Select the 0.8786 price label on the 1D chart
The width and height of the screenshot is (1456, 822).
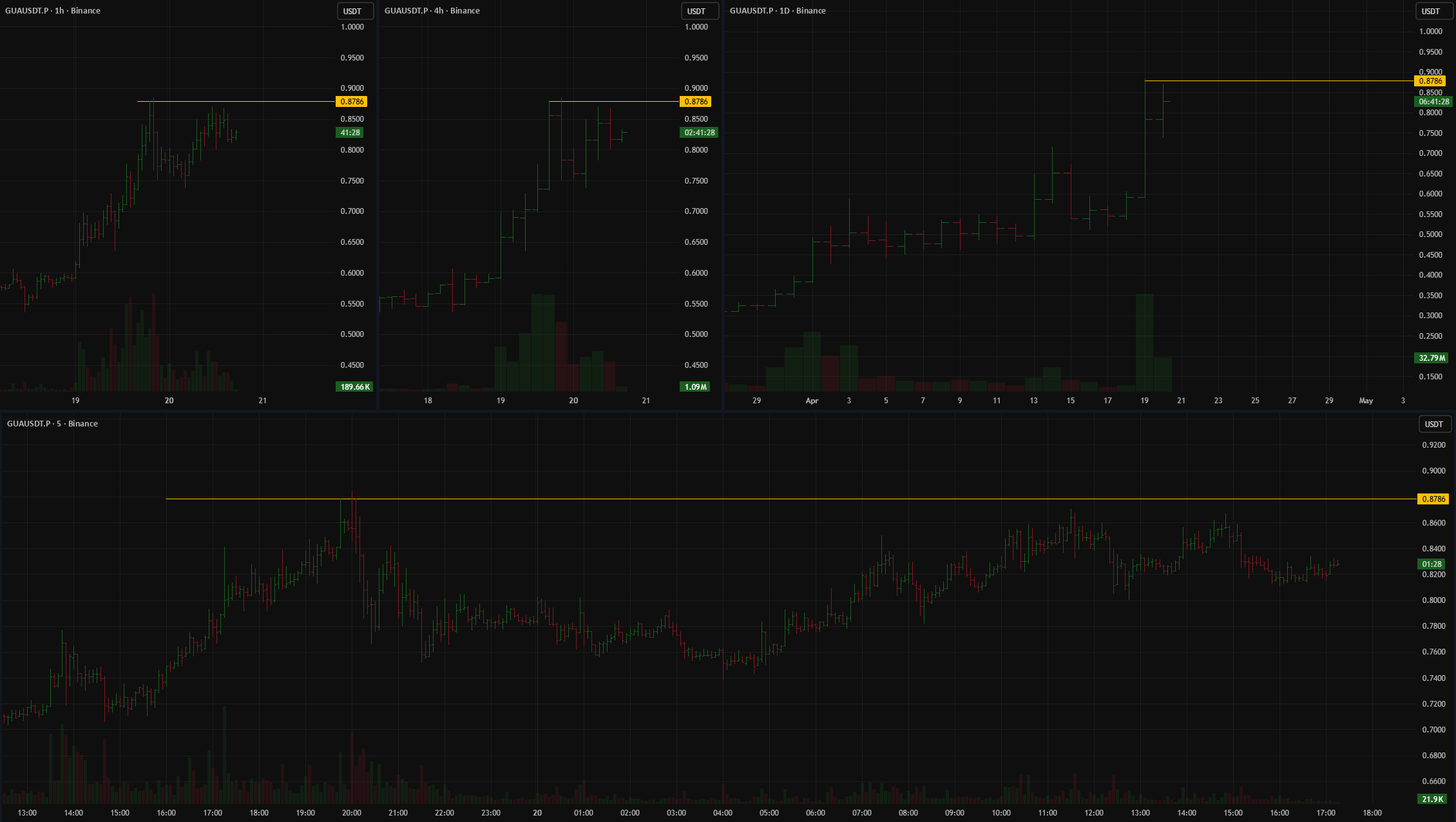[x=1431, y=81]
